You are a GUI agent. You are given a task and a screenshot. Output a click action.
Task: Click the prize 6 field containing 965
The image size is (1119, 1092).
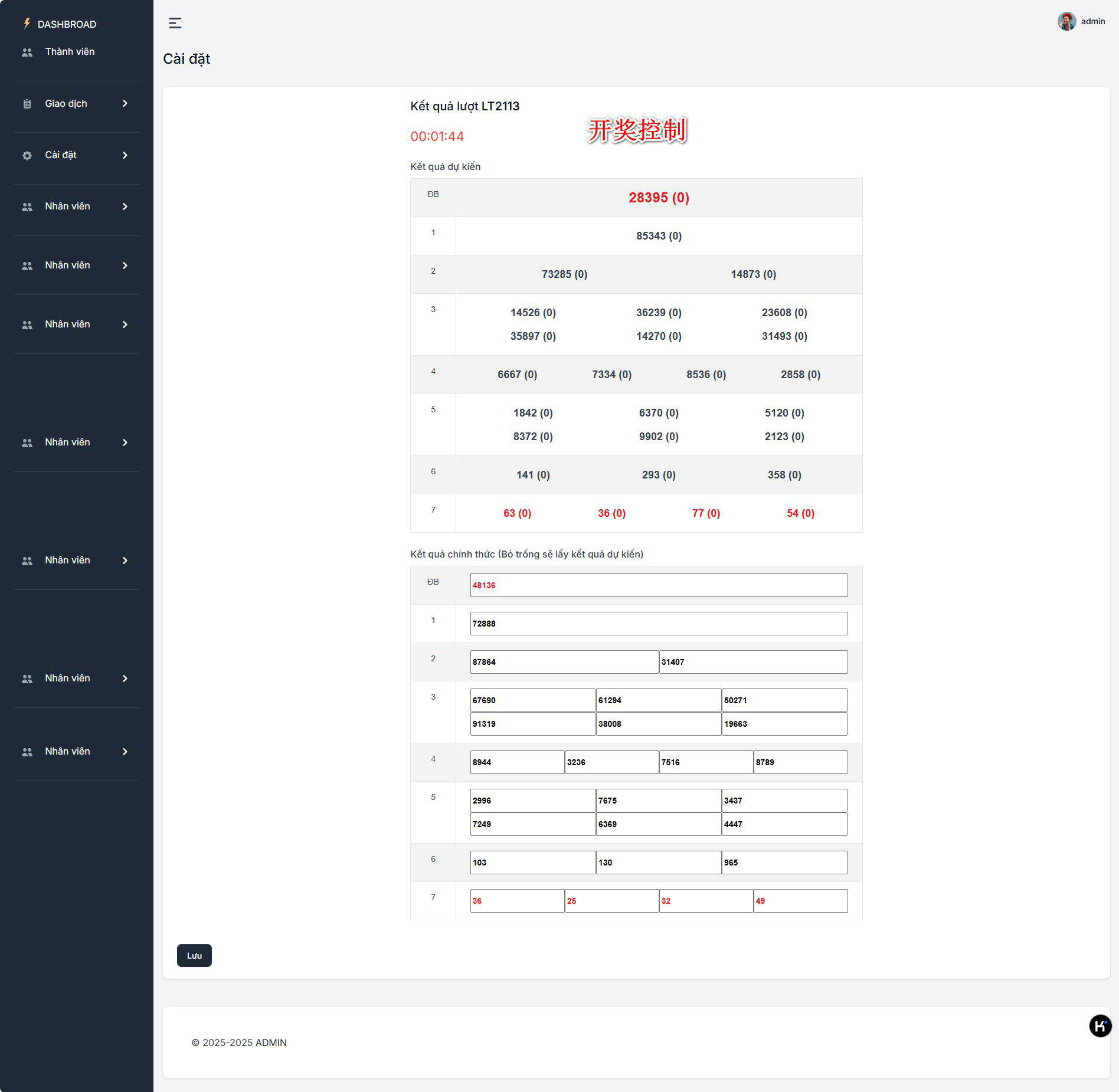click(784, 863)
